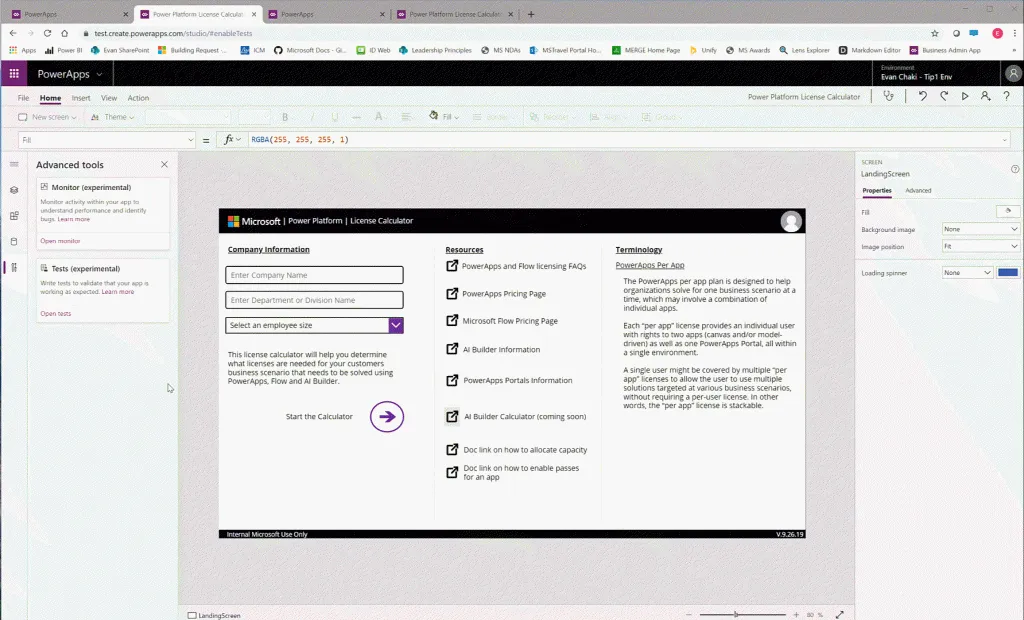Open allocate capacity doc link icon
1024x620 pixels.
tap(452, 449)
